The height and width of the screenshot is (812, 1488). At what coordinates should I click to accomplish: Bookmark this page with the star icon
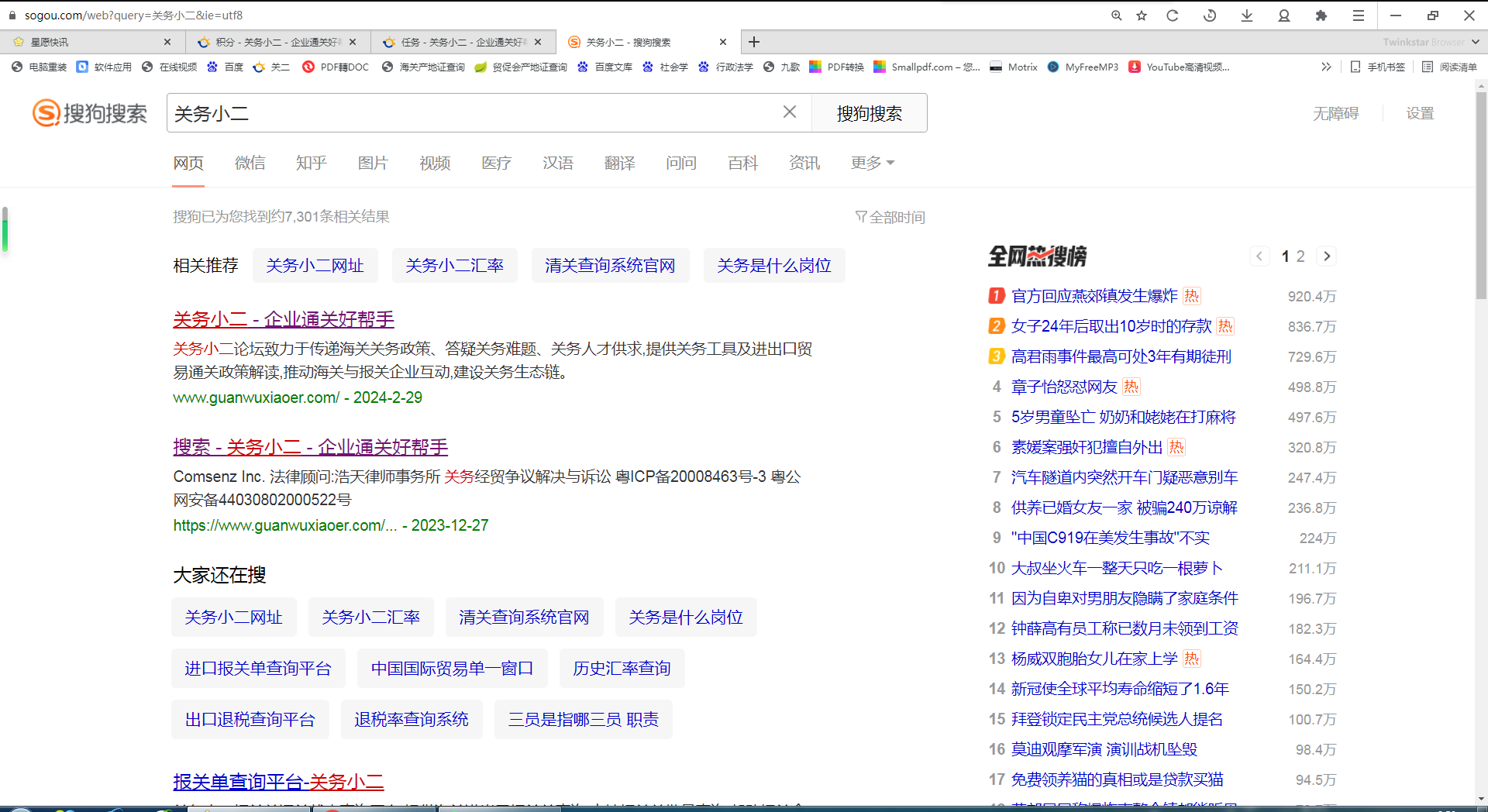(1142, 15)
